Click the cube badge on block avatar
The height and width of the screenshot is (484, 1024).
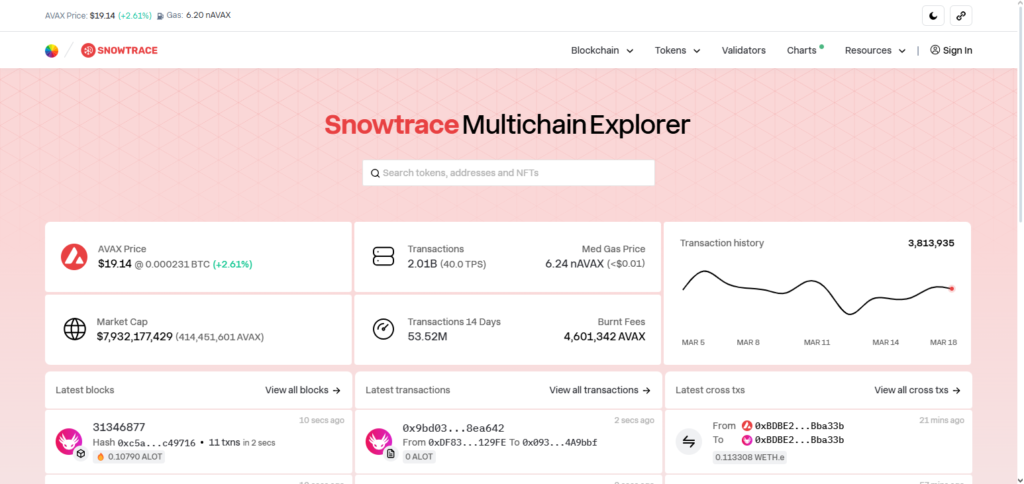(81, 453)
